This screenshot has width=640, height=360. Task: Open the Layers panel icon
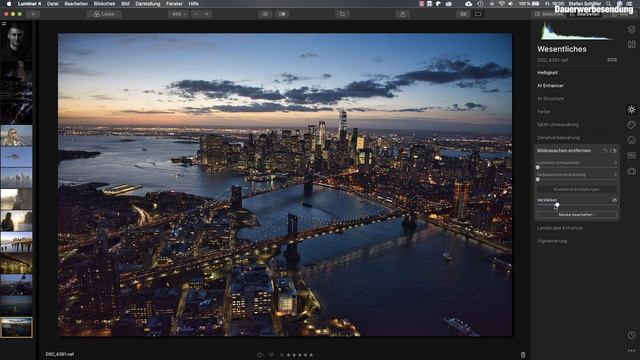[631, 29]
